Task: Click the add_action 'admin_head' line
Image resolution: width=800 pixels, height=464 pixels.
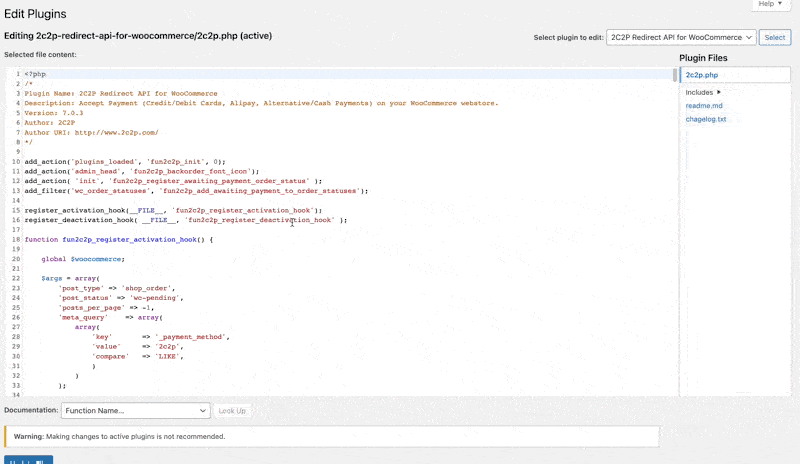Action: (x=142, y=171)
